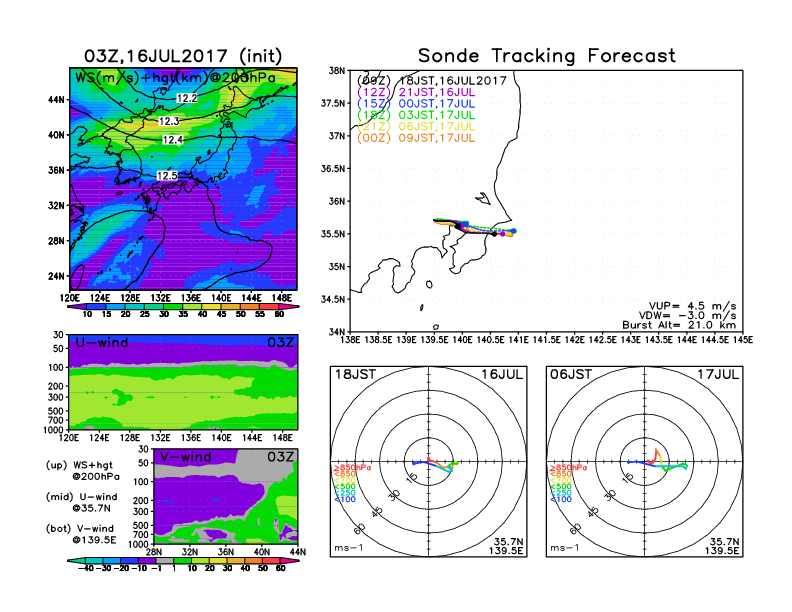Click the gray segment between -1 and 1 on the bottom color bar
792x612 pixels.
point(165,561)
